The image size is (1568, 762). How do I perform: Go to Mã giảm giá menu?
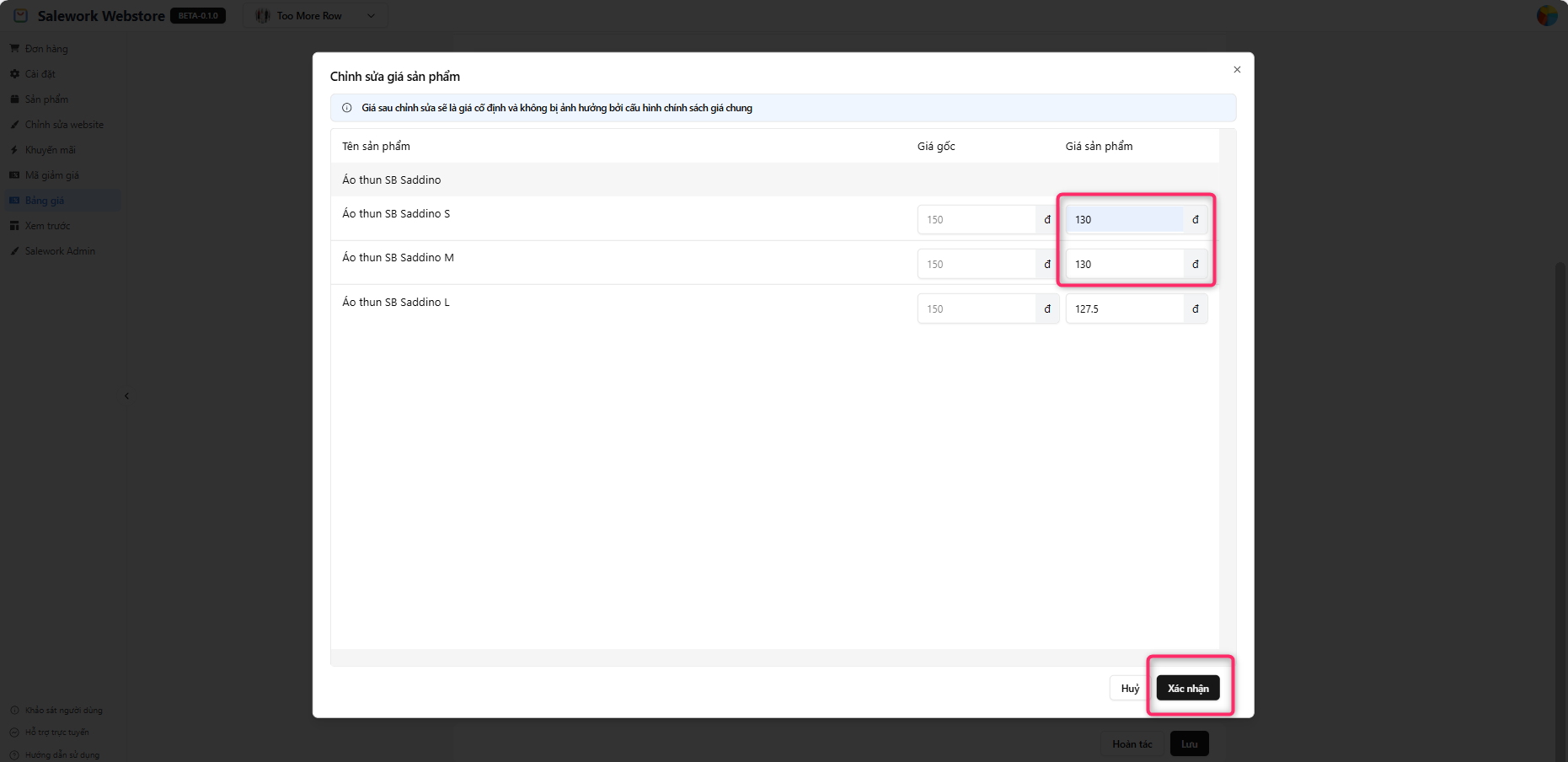(x=51, y=175)
